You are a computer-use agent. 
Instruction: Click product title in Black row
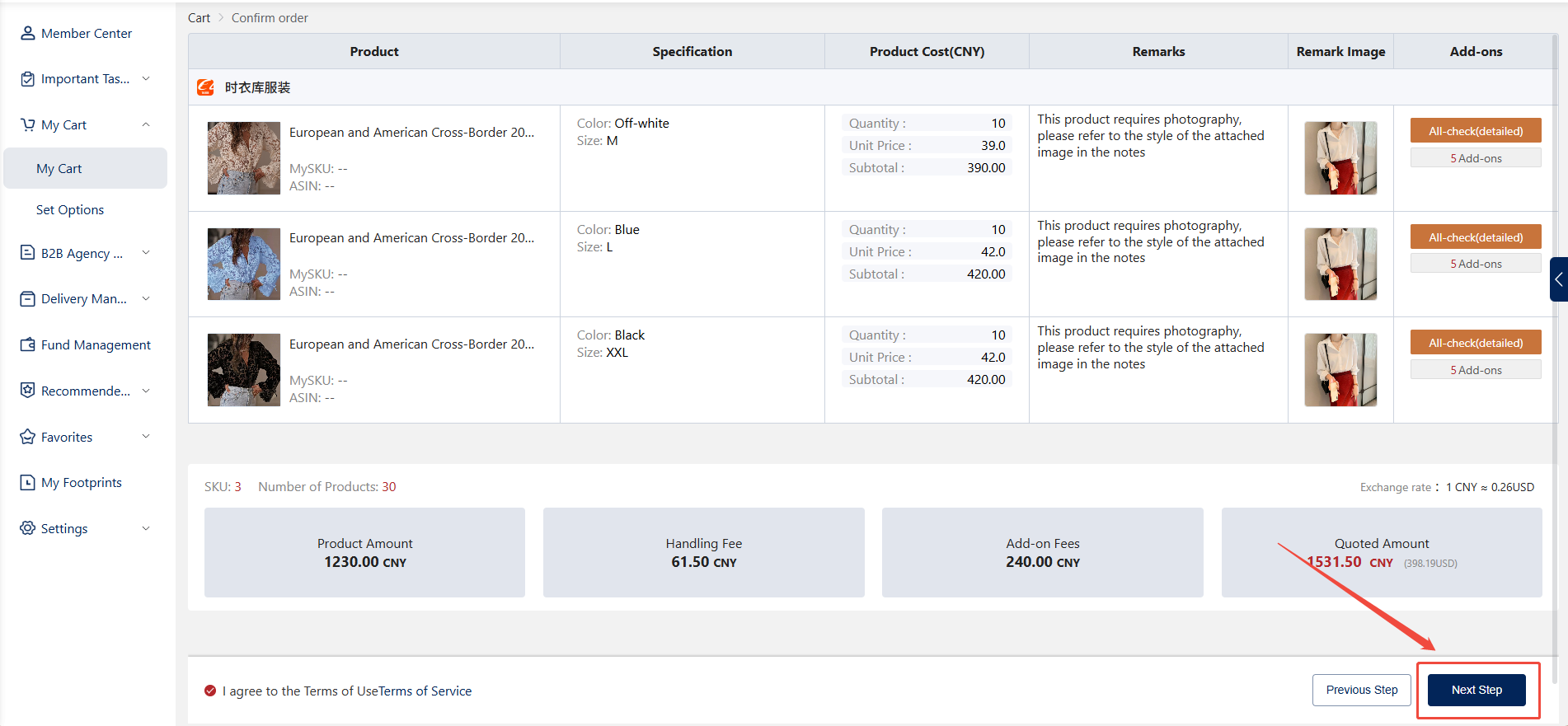411,344
